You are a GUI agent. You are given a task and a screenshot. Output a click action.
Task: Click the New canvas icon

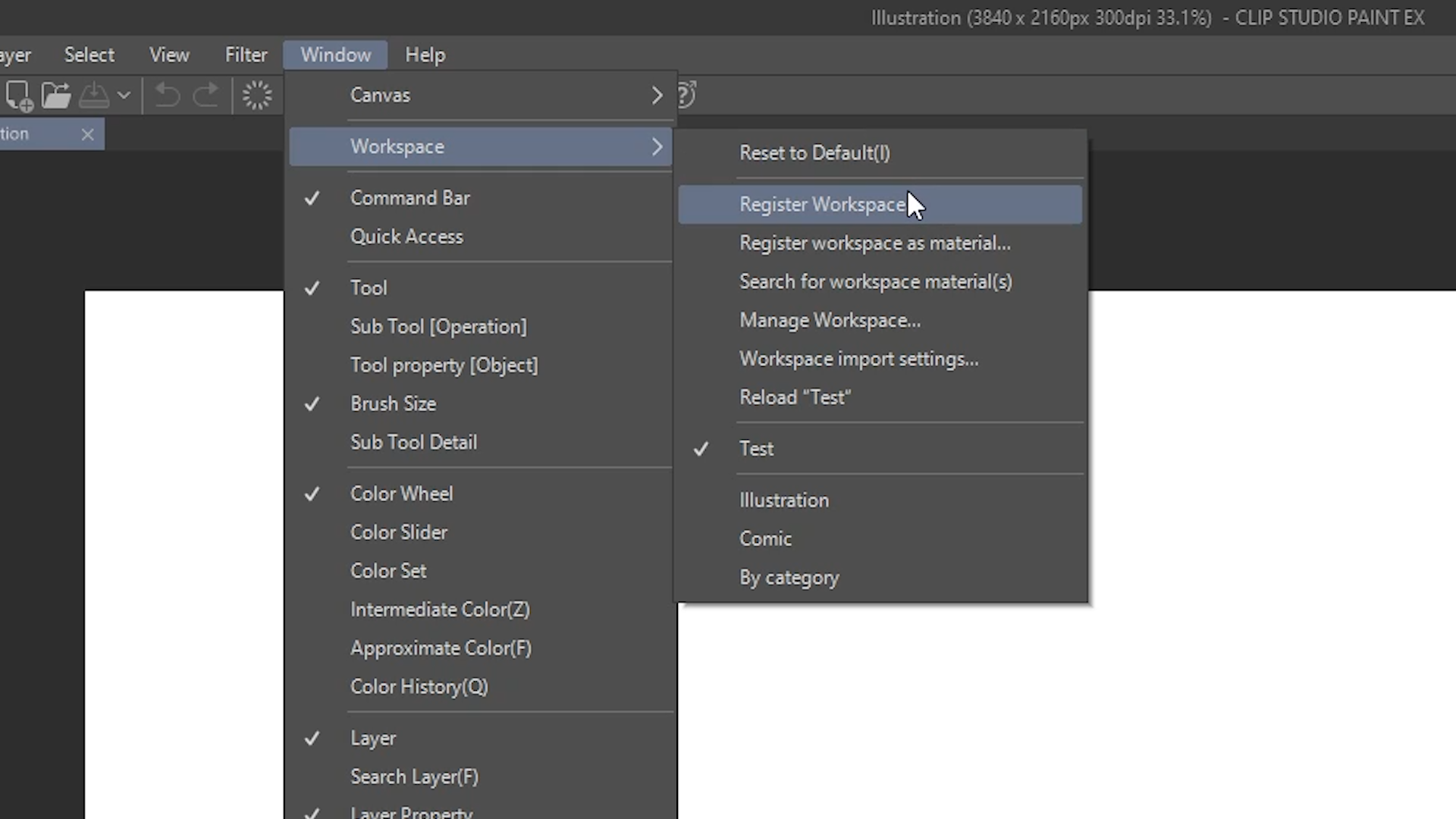[19, 96]
